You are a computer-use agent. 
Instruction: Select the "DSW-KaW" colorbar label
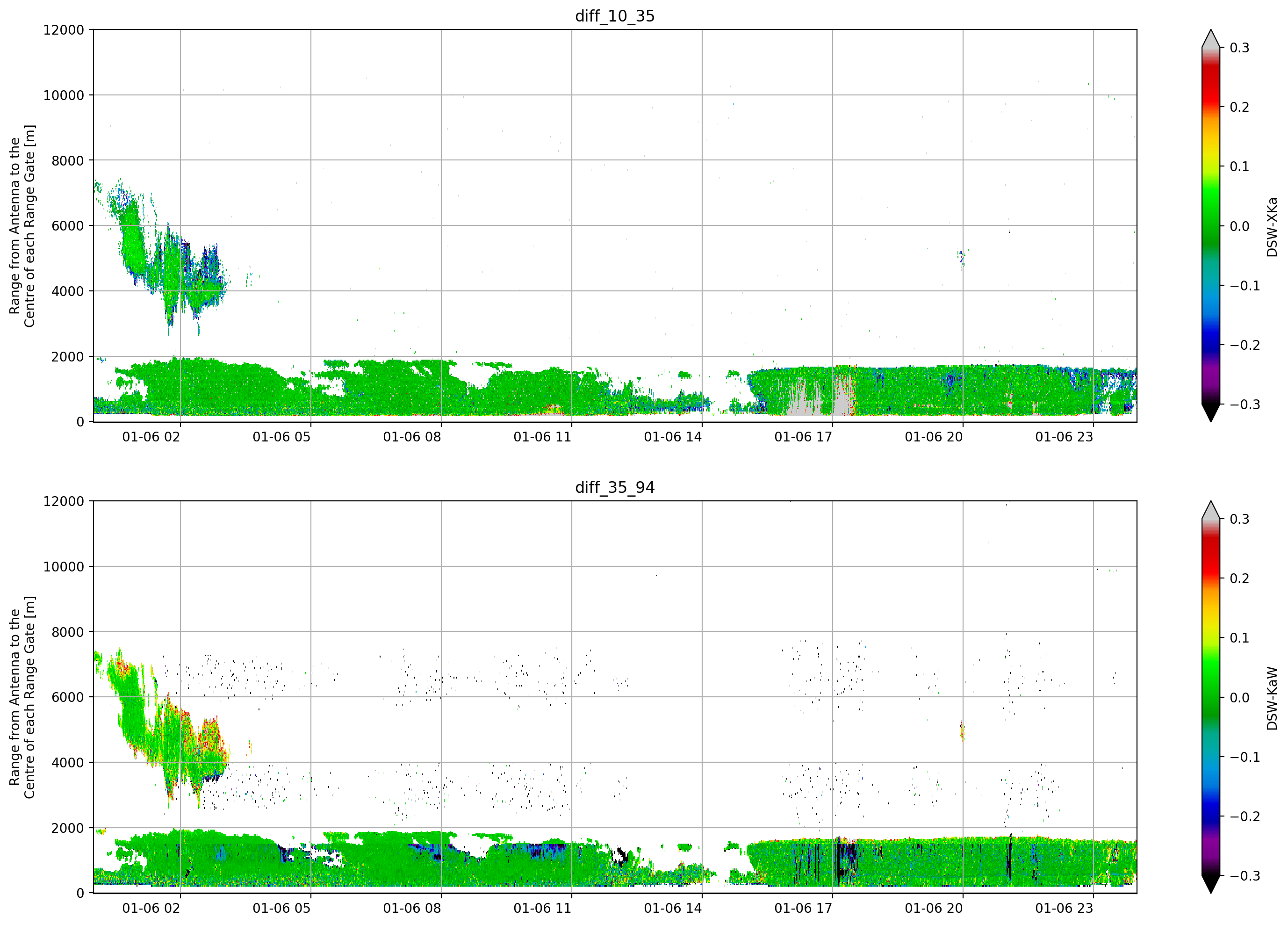coord(1272,698)
